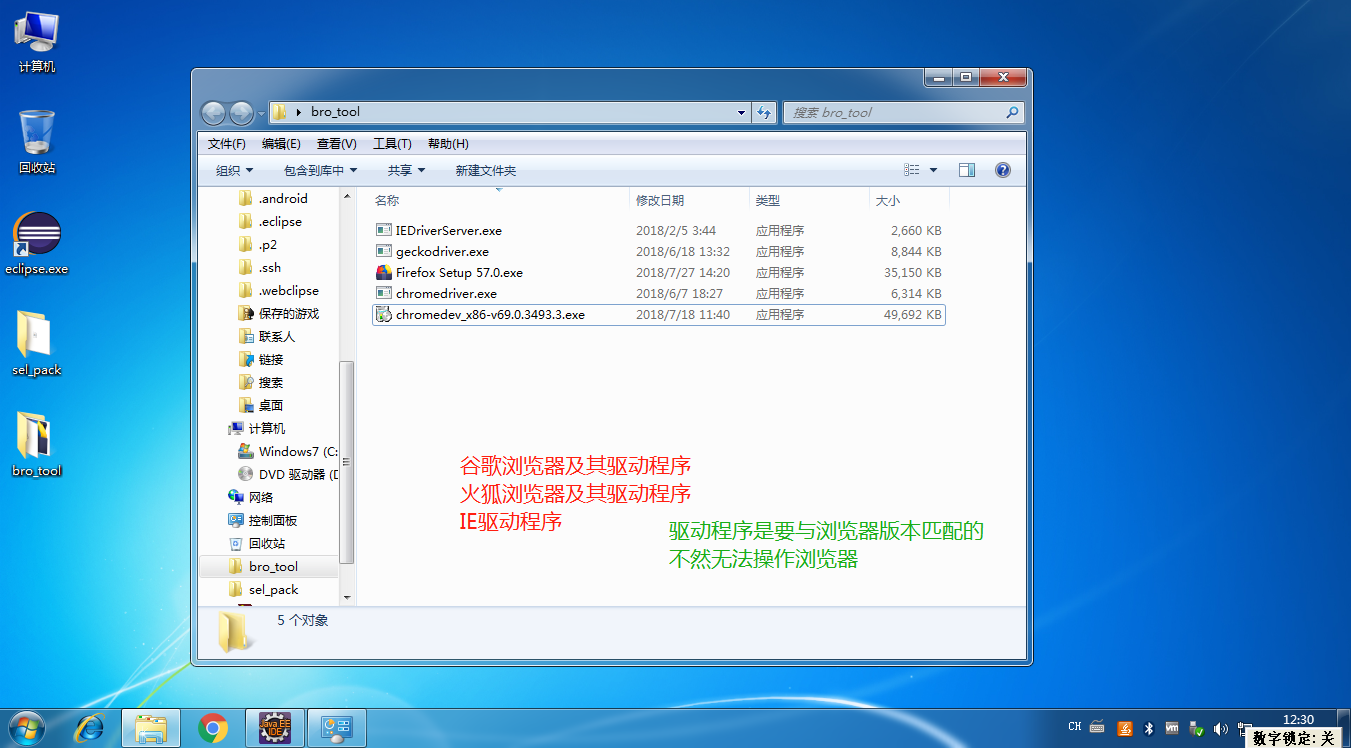1351x748 pixels.
Task: Expand the 组织 dropdown
Action: pos(235,171)
